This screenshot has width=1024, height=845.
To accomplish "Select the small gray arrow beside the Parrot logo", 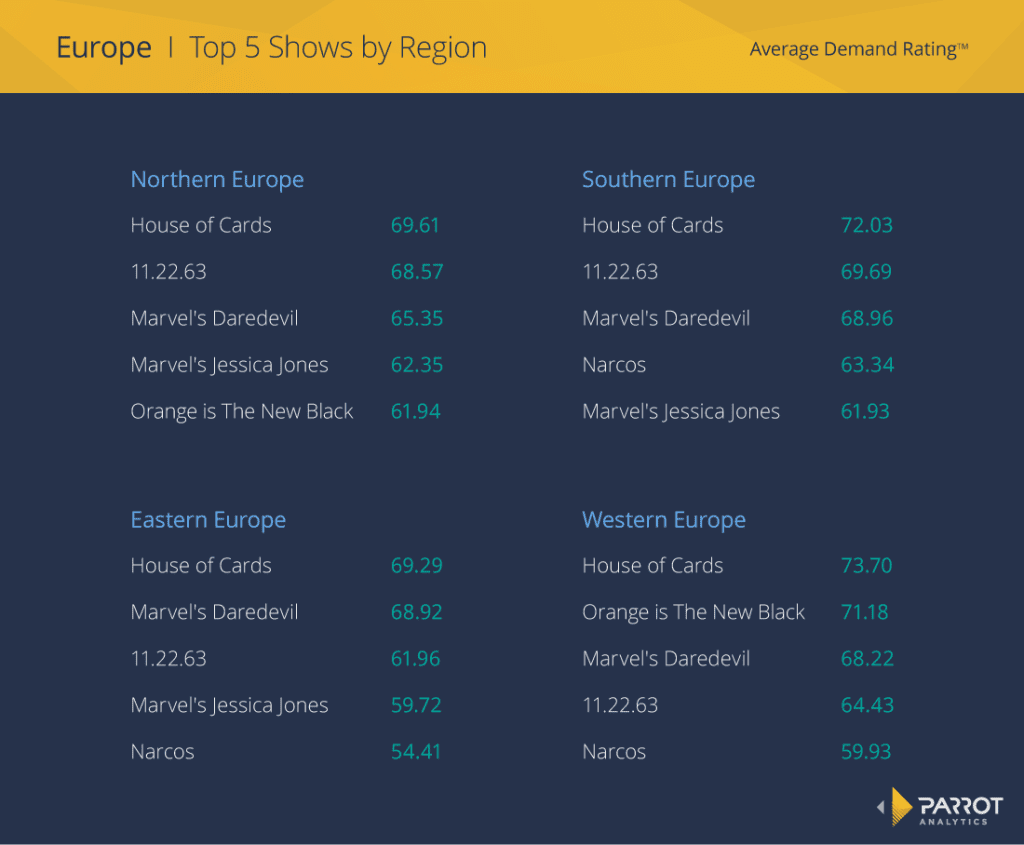I will [881, 808].
